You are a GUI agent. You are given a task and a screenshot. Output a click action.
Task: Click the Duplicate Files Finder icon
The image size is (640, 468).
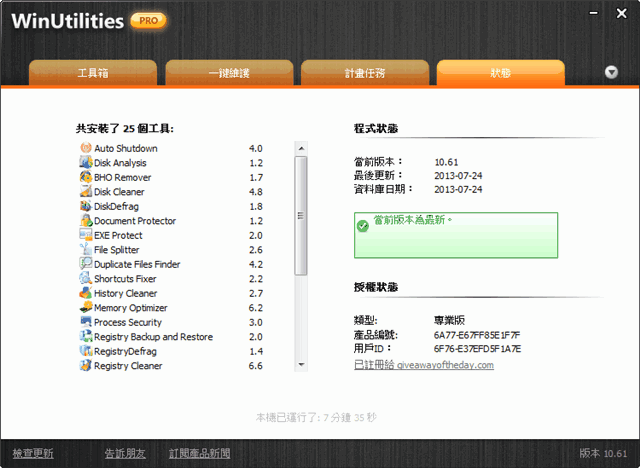(x=86, y=264)
